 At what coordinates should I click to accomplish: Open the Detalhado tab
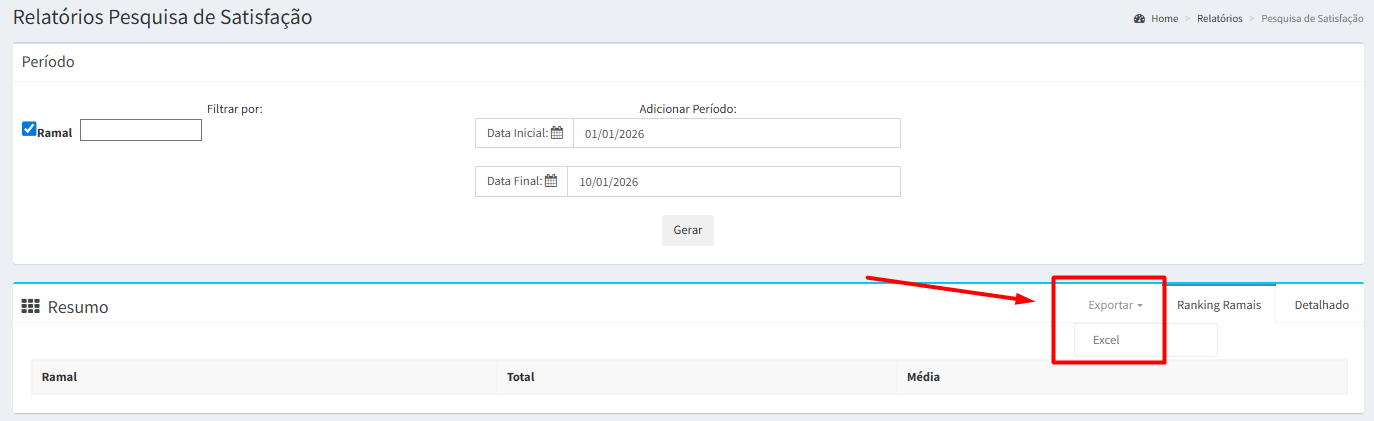click(1321, 305)
